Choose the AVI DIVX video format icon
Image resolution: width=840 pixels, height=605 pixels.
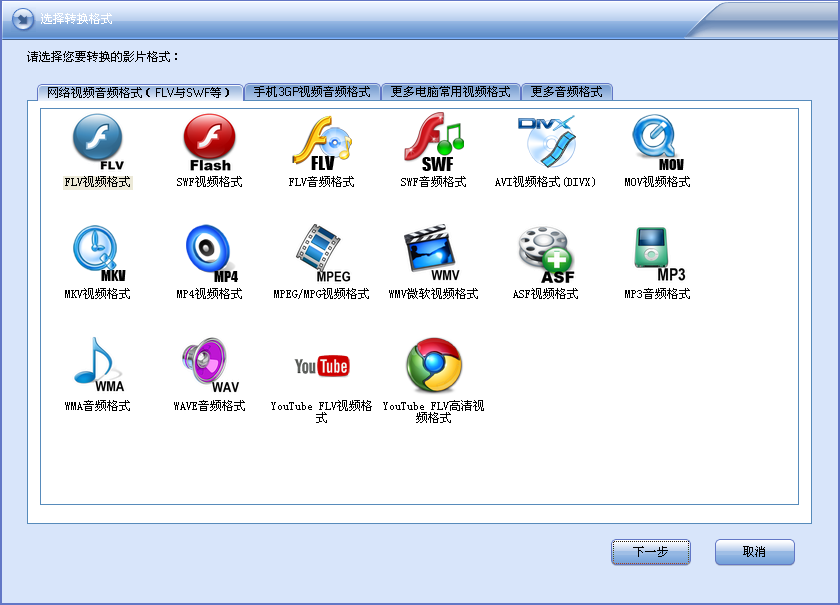click(x=545, y=142)
